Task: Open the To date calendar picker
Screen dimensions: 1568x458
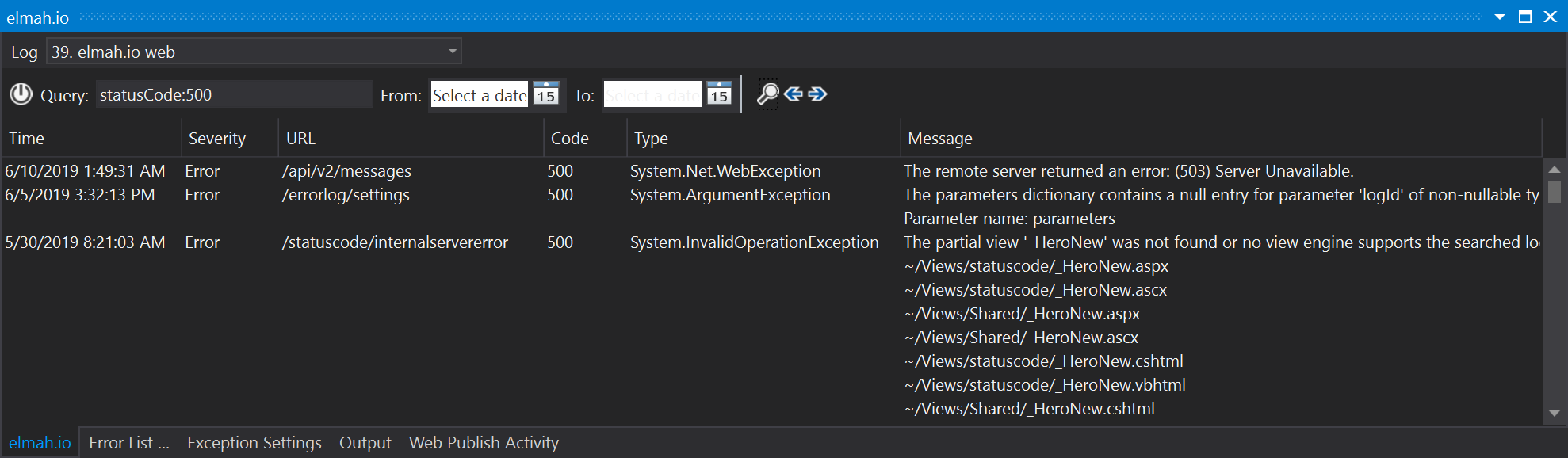Action: pos(719,94)
